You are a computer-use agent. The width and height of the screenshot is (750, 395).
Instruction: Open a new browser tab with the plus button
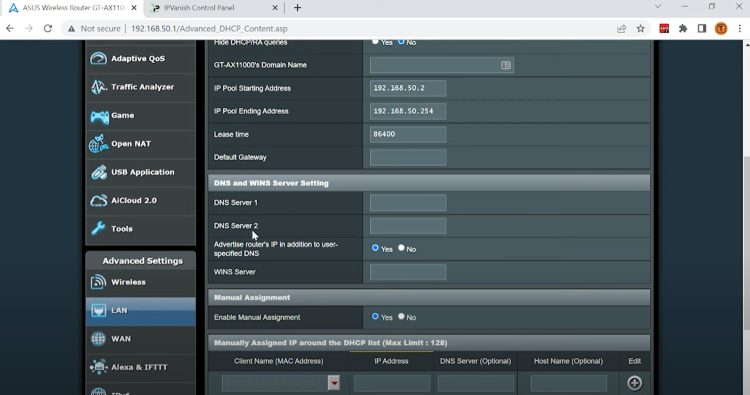coord(298,8)
